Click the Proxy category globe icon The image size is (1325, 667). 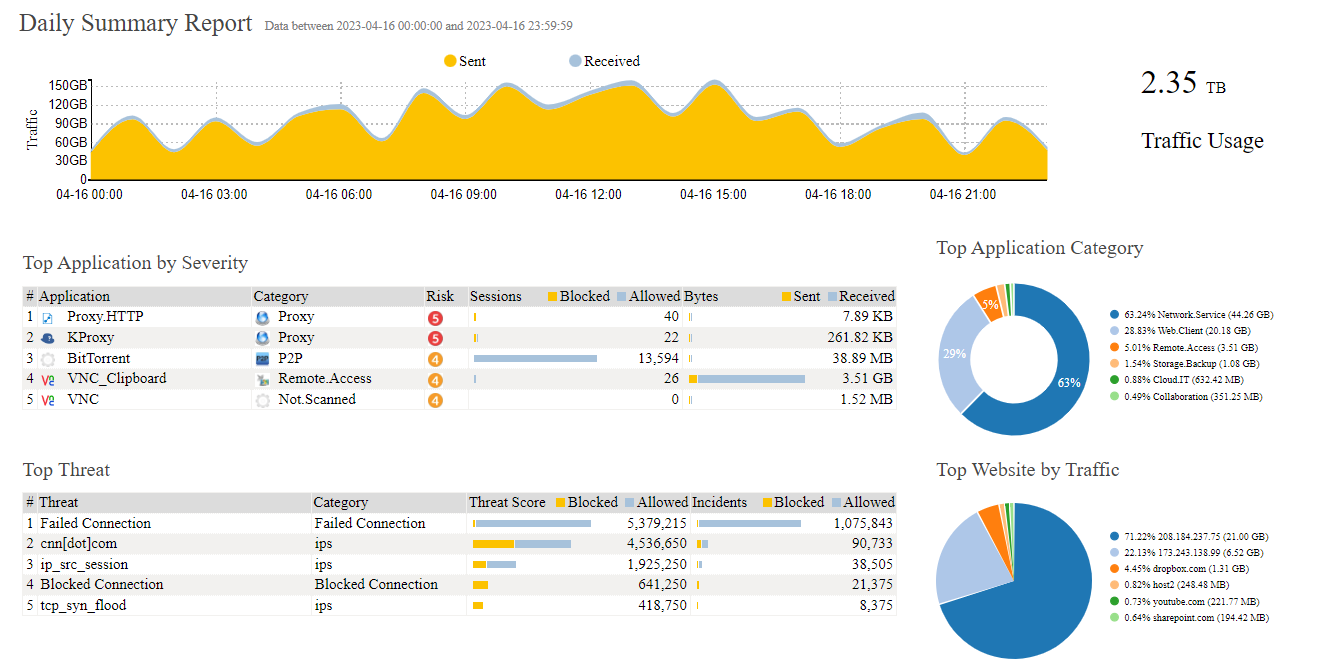(260, 317)
